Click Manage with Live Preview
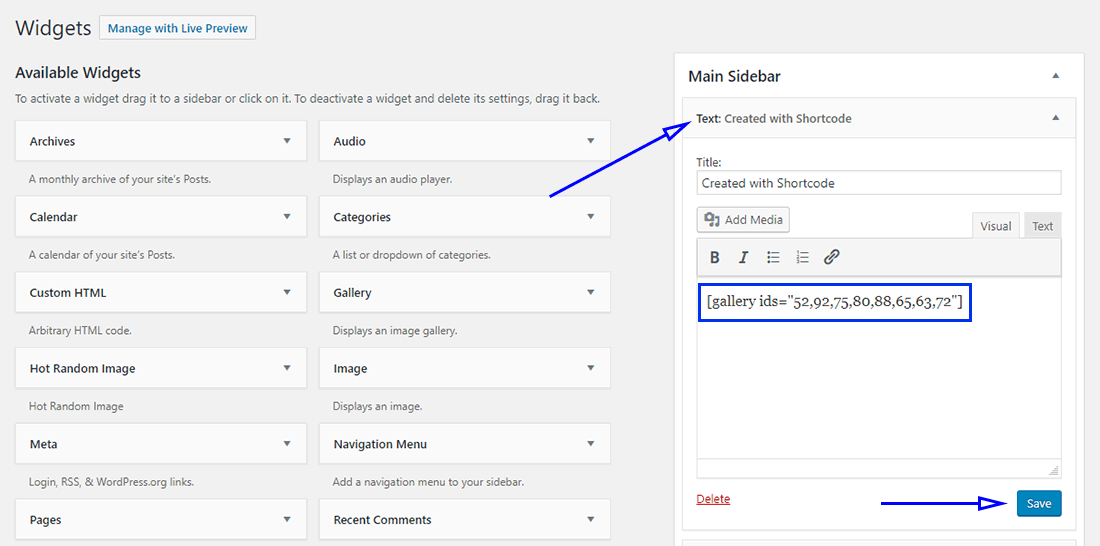 click(177, 28)
